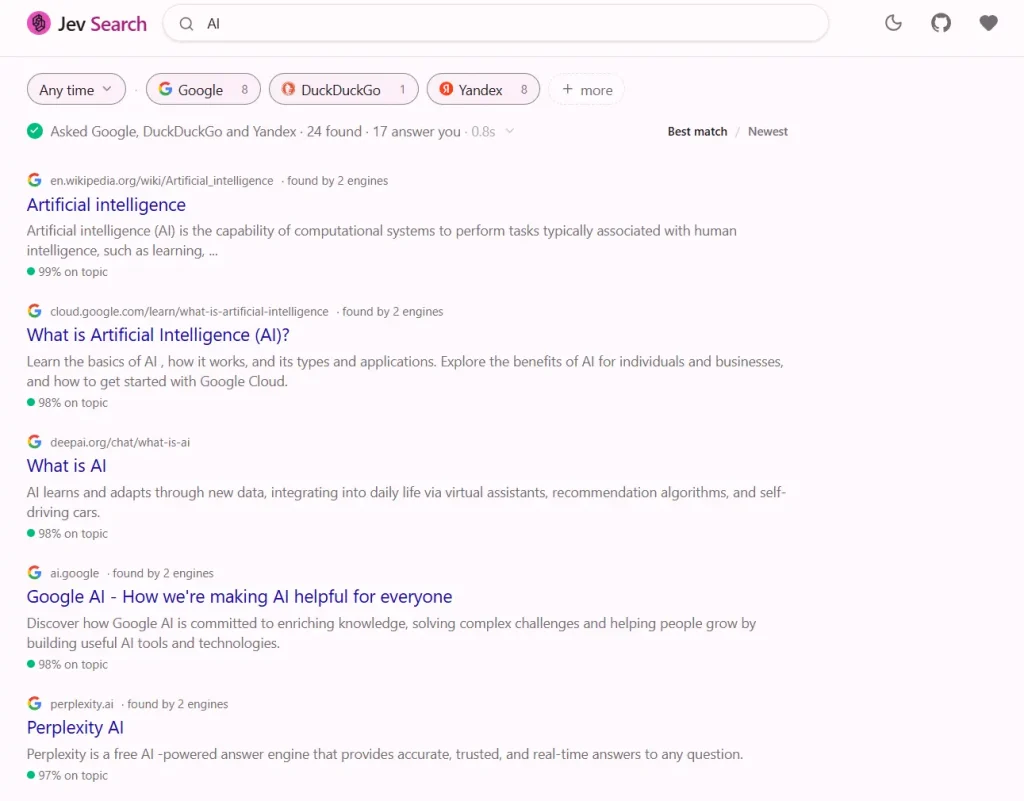Click the ai.google URL text
The height and width of the screenshot is (801, 1024).
click(74, 573)
